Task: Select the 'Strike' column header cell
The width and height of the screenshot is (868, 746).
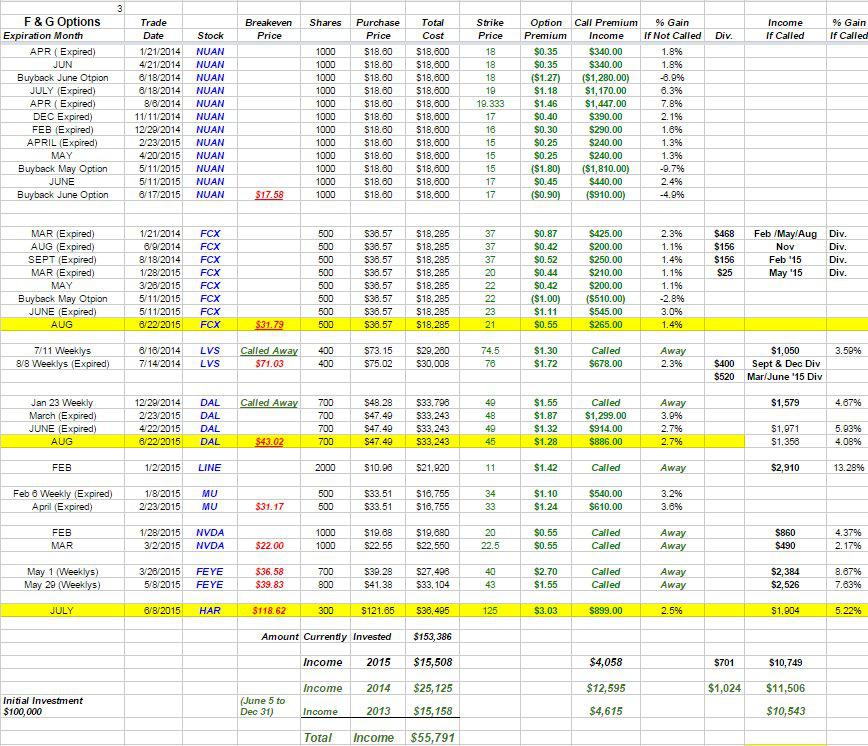Action: [x=490, y=23]
